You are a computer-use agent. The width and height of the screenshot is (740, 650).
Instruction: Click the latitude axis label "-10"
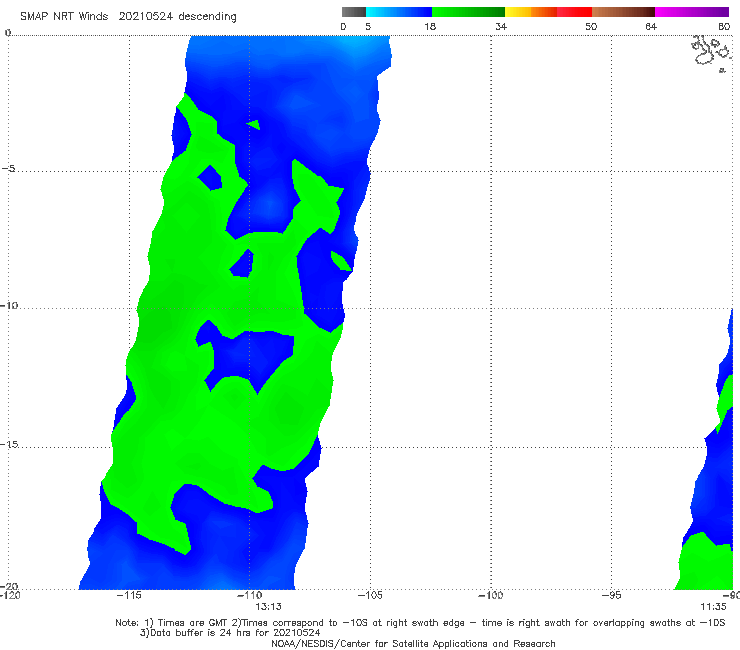(9, 305)
